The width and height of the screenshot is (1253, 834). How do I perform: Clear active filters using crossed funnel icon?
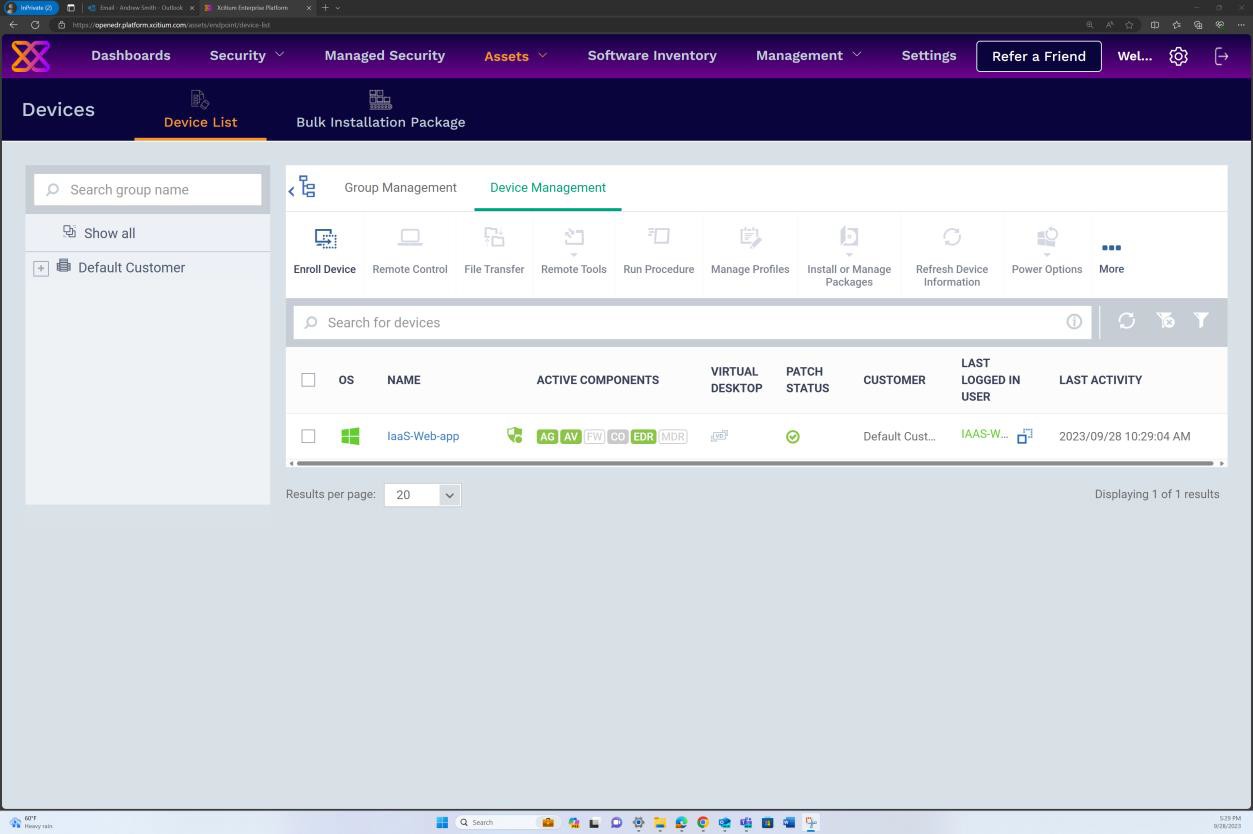pyautogui.click(x=1164, y=321)
